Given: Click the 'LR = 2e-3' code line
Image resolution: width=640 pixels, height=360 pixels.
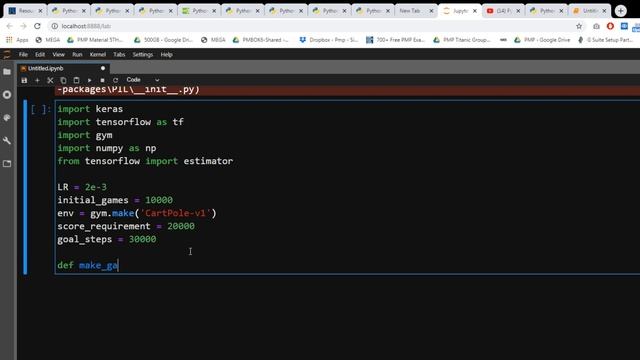Looking at the screenshot, I should coord(82,187).
